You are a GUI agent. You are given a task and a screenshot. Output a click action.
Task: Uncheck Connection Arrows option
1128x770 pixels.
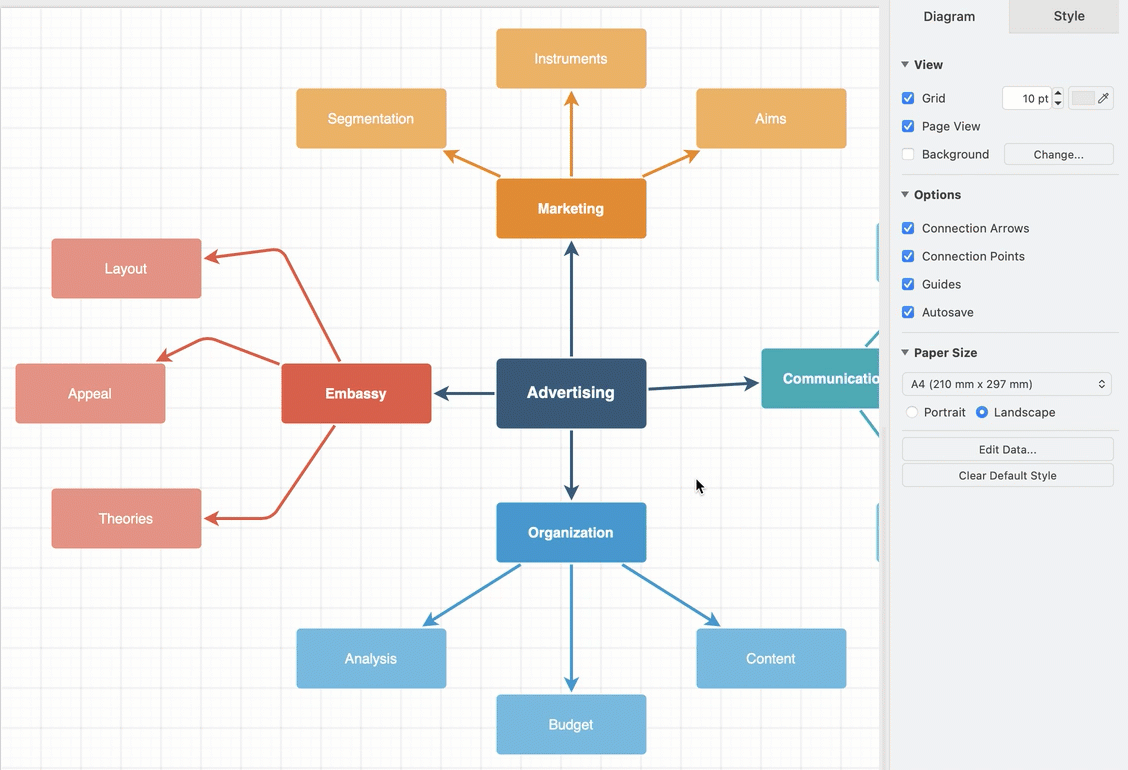pos(908,228)
